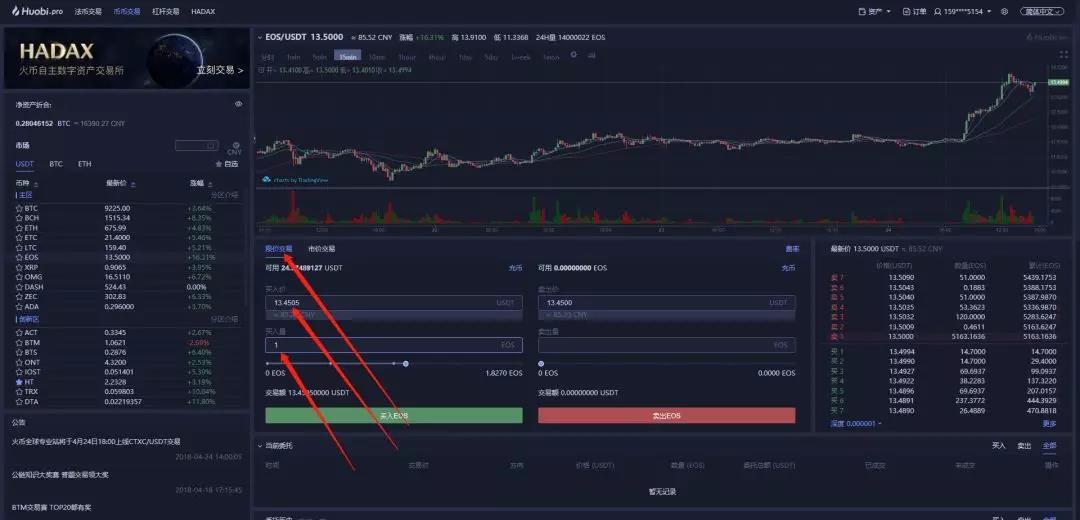Open the Huobi.pro home logo
Screen dimensions: 1080x520
[x=37, y=11]
